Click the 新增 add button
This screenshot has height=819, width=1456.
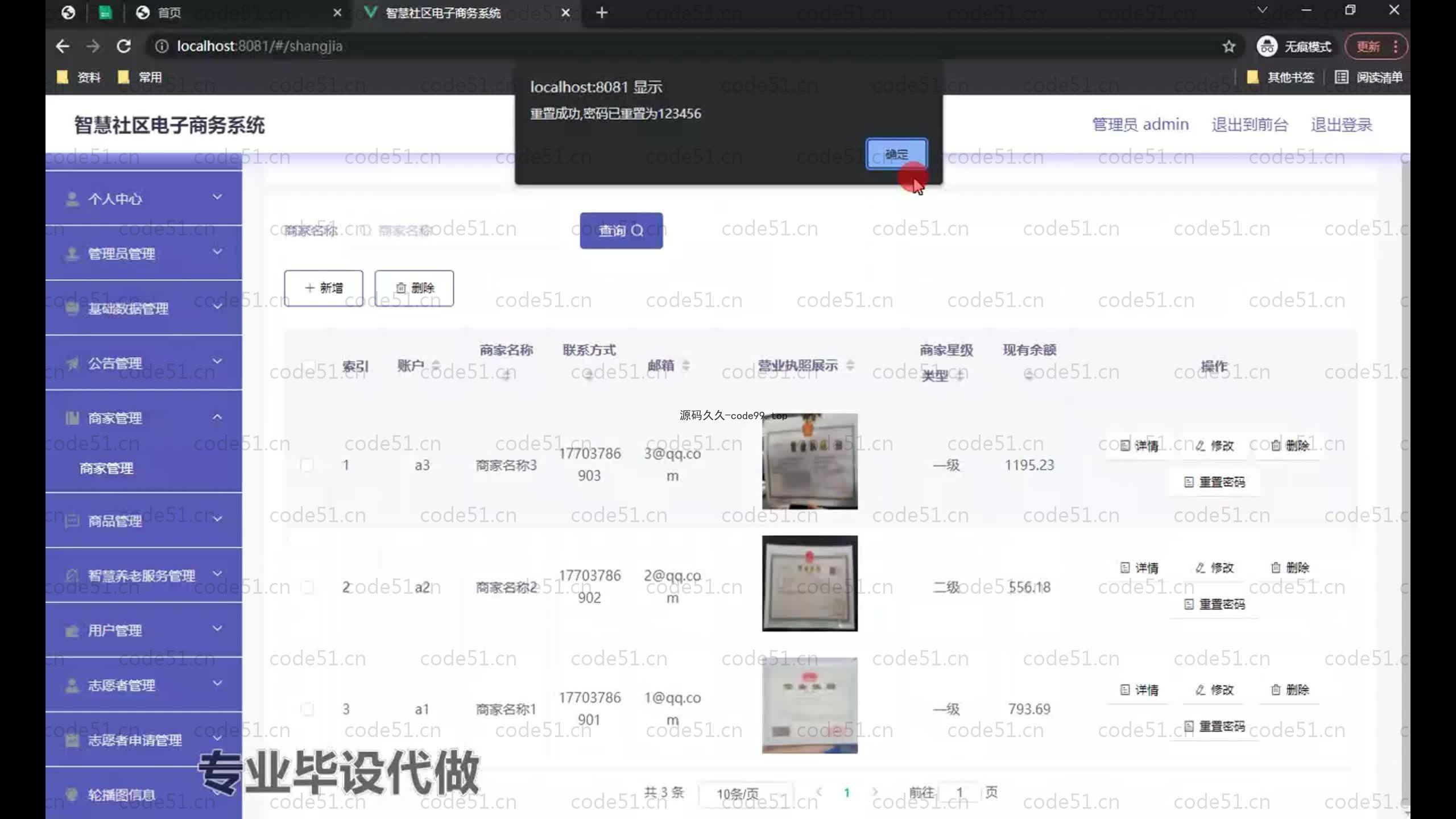point(324,288)
